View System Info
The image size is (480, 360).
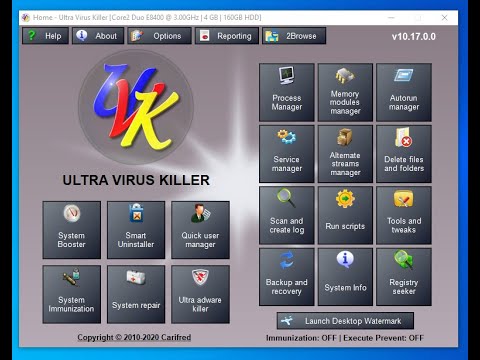345,277
